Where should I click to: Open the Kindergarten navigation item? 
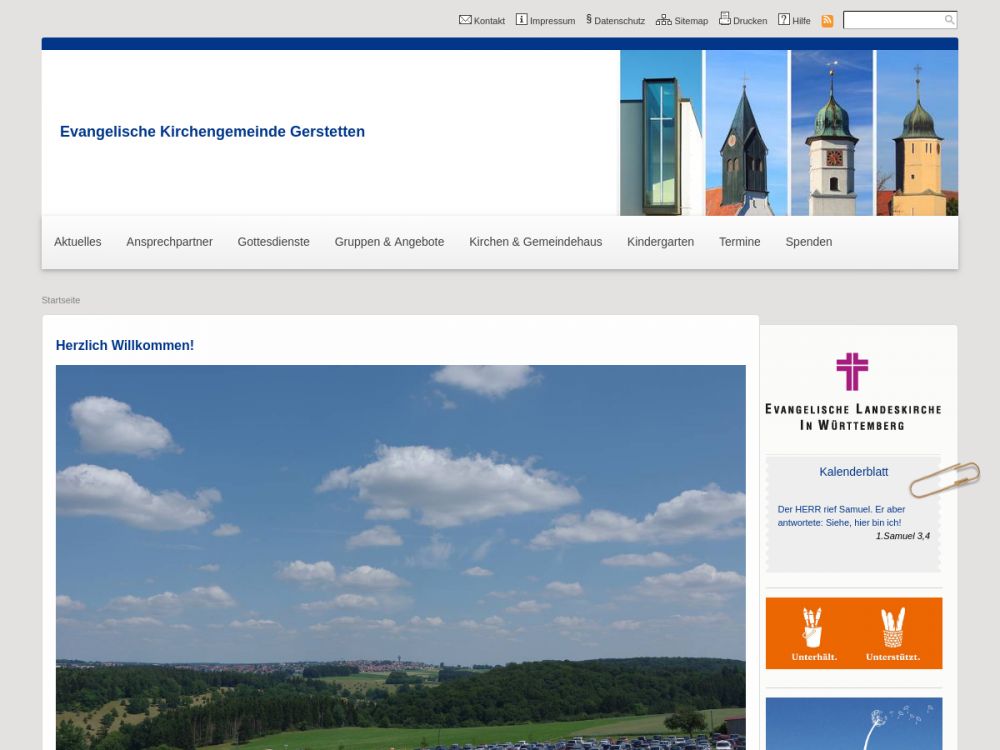(660, 242)
